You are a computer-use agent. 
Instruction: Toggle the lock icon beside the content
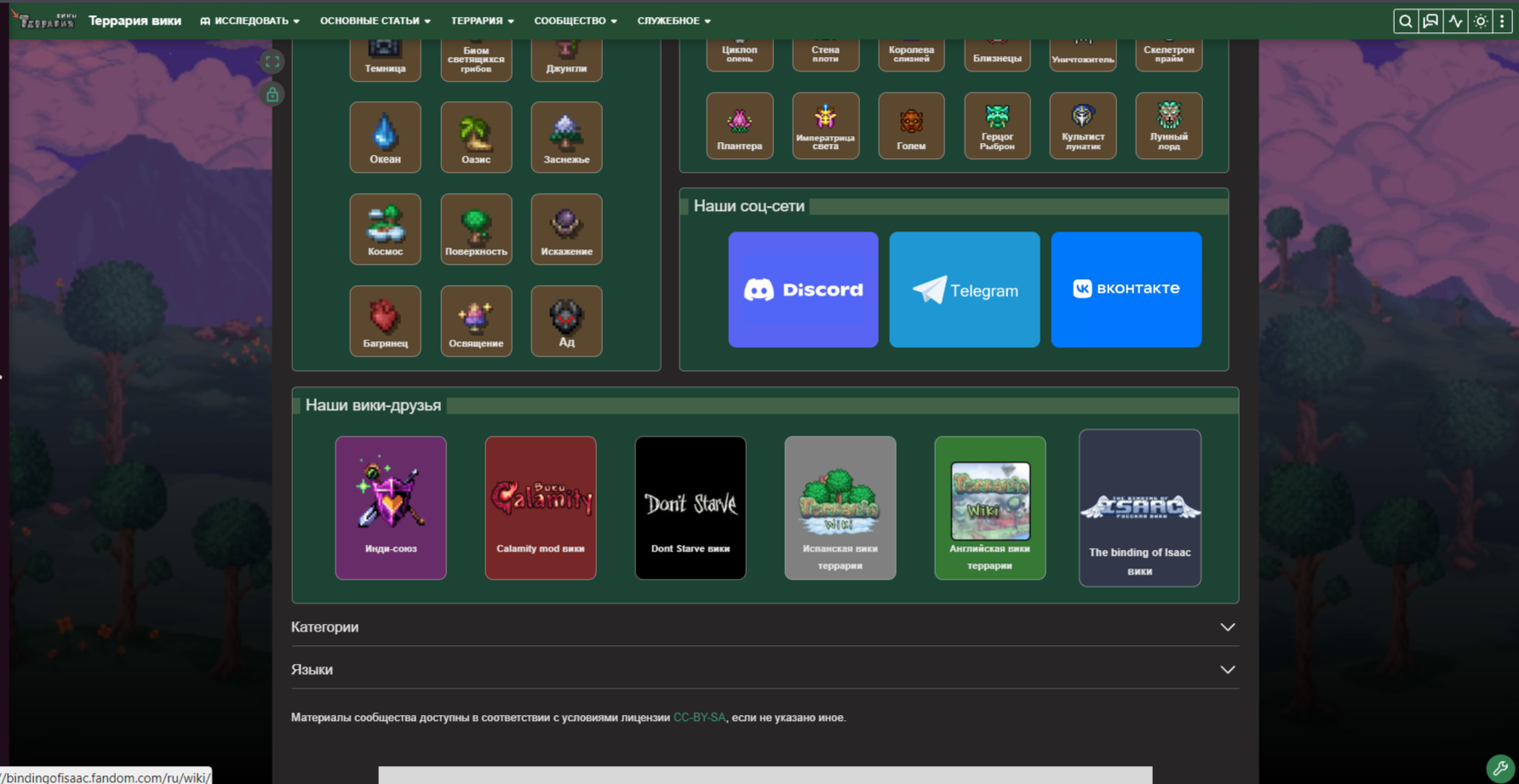[272, 94]
